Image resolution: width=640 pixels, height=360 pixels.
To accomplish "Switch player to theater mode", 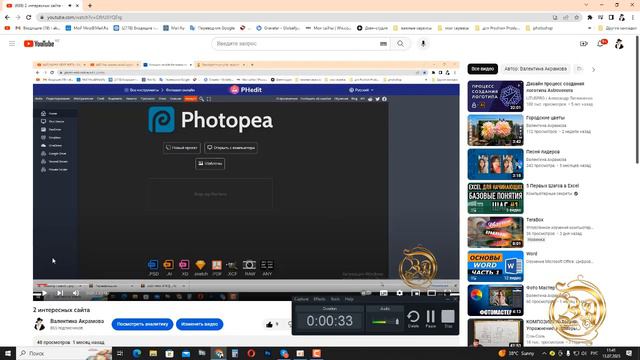I will tap(431, 293).
